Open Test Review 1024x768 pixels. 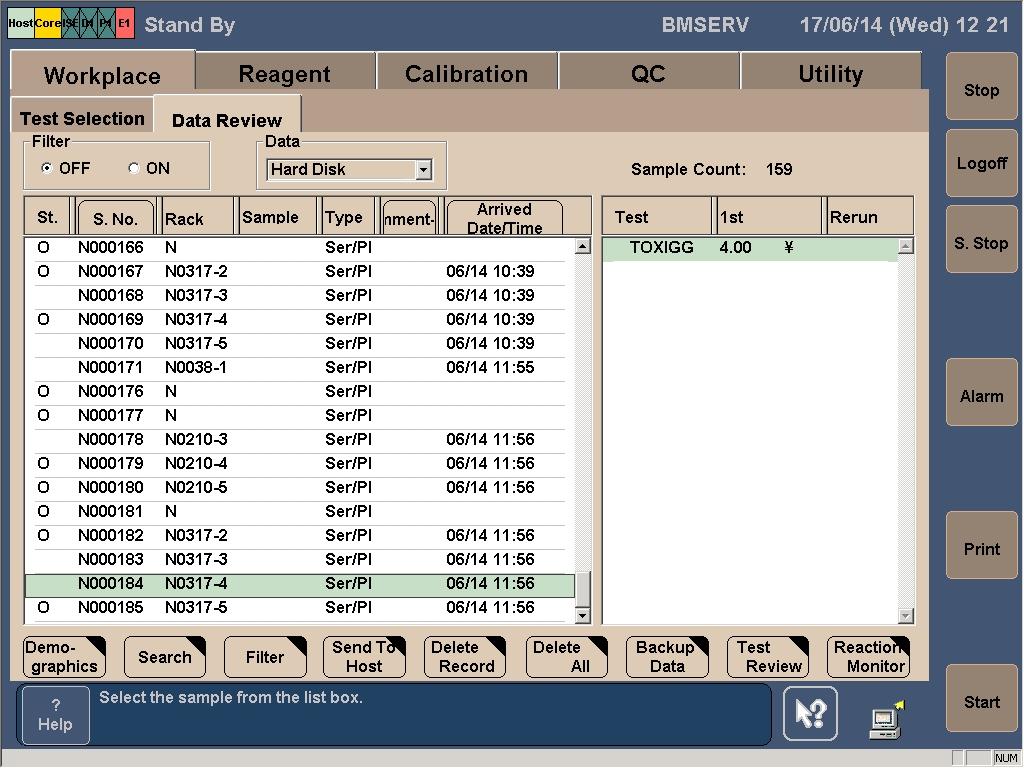(x=767, y=656)
